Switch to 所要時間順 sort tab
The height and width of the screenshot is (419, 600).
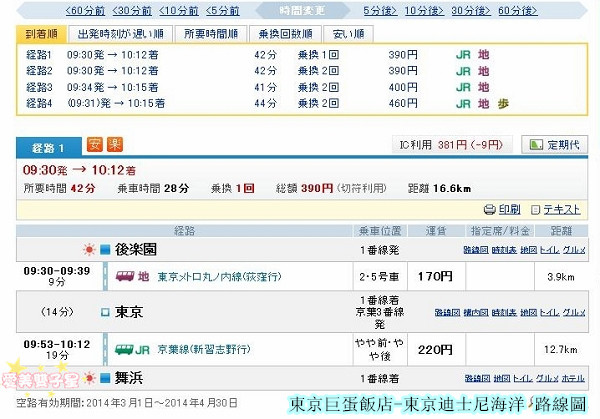tap(211, 34)
